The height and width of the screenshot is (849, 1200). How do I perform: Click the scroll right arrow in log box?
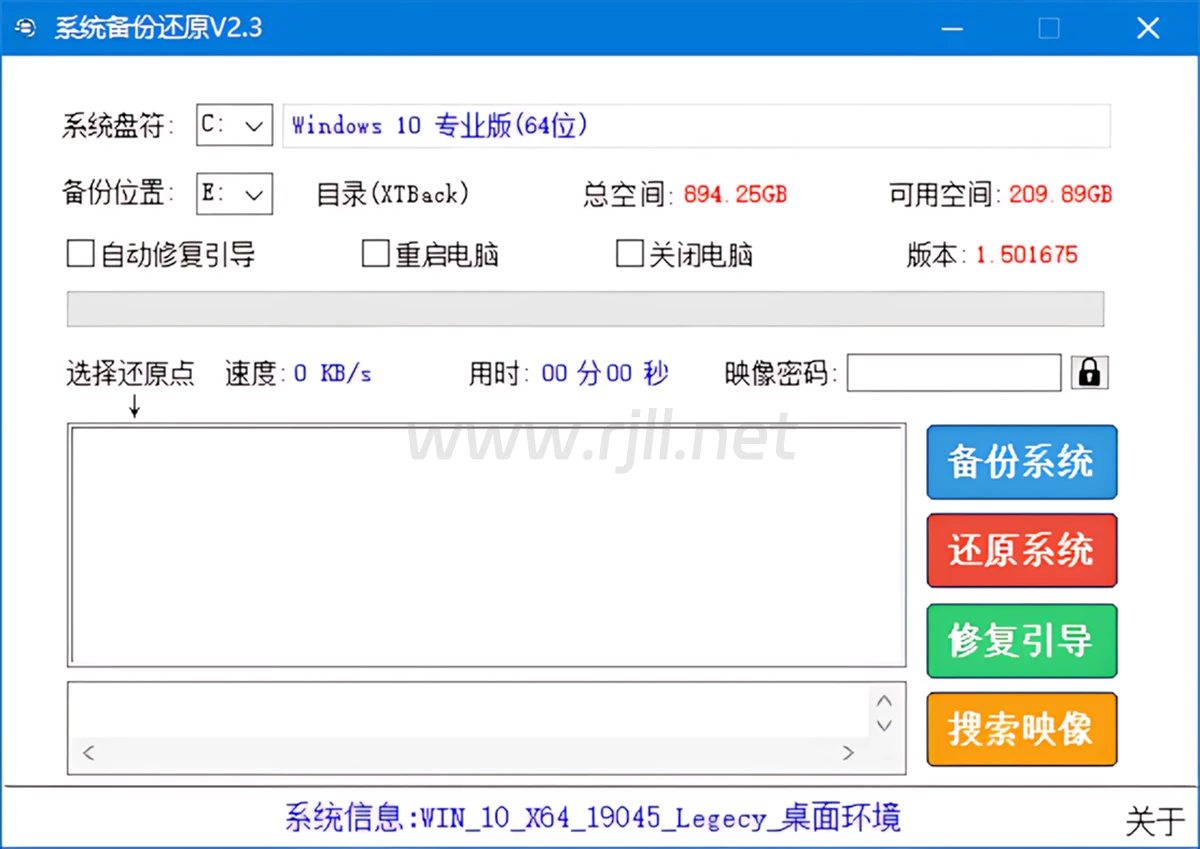coord(848,753)
